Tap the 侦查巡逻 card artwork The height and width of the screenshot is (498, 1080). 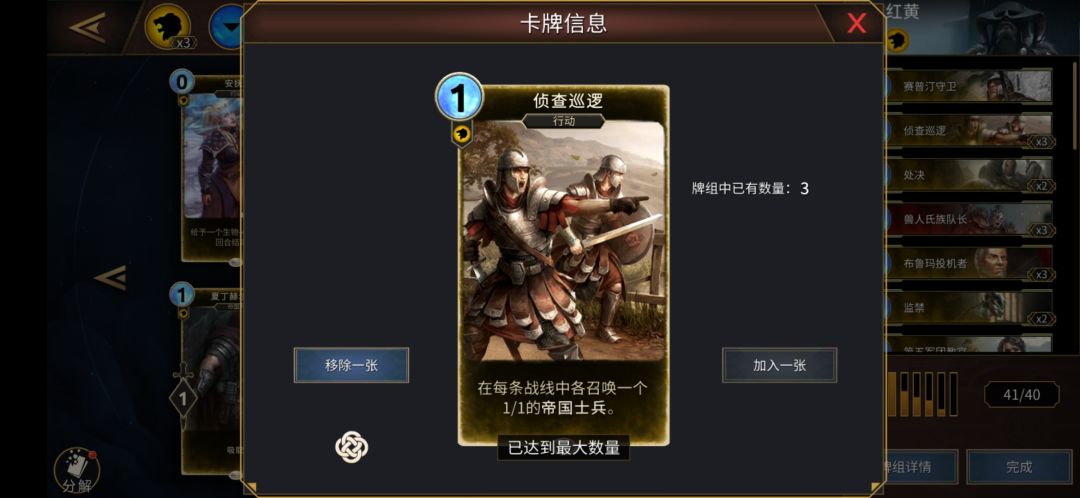tap(563, 241)
